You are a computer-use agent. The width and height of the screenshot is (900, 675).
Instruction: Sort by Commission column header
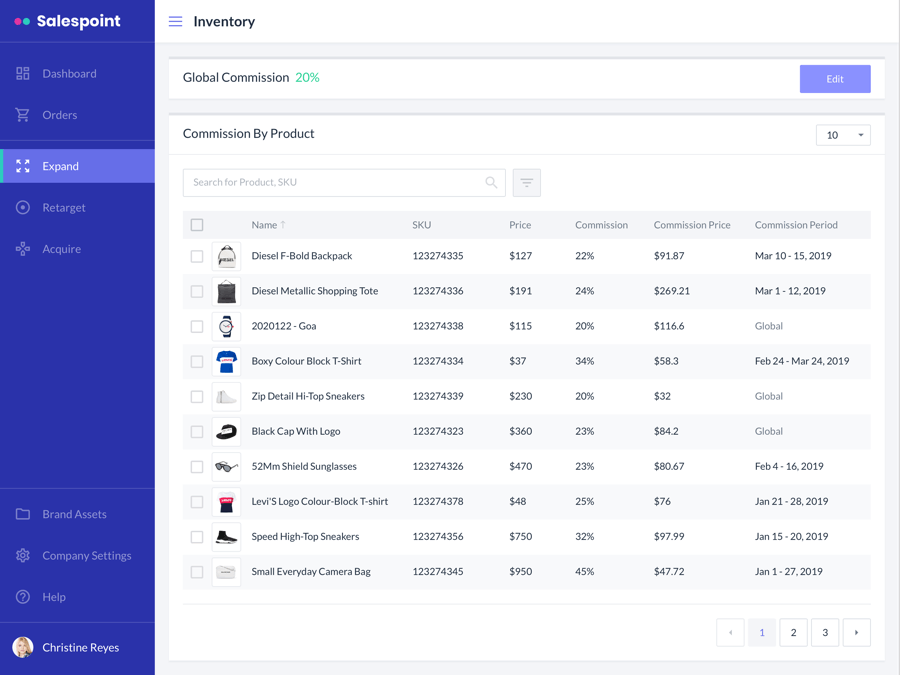601,225
